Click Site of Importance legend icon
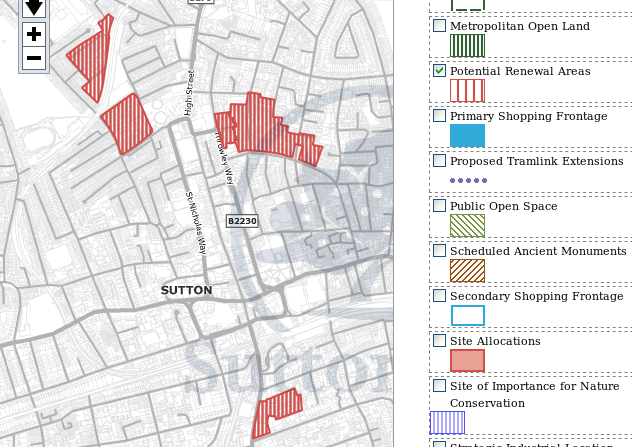This screenshot has height=447, width=632. coord(447,422)
